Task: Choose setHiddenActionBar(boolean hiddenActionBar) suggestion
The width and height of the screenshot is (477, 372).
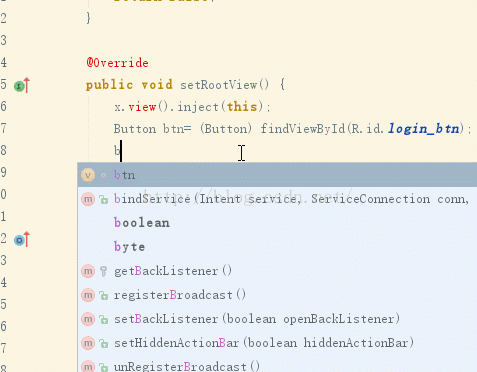Action: pos(277,343)
